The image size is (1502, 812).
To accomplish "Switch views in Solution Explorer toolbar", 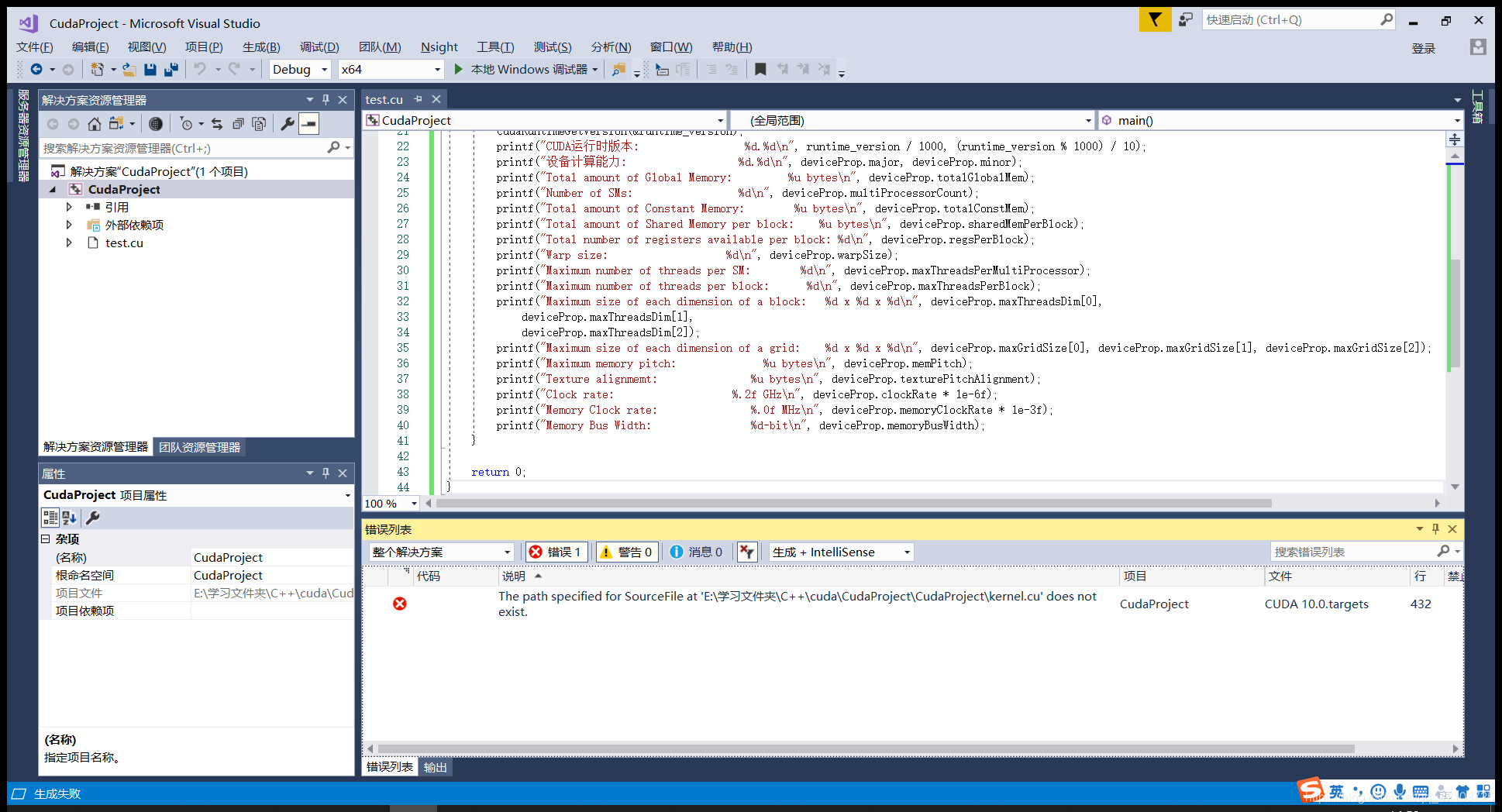I will [x=116, y=124].
